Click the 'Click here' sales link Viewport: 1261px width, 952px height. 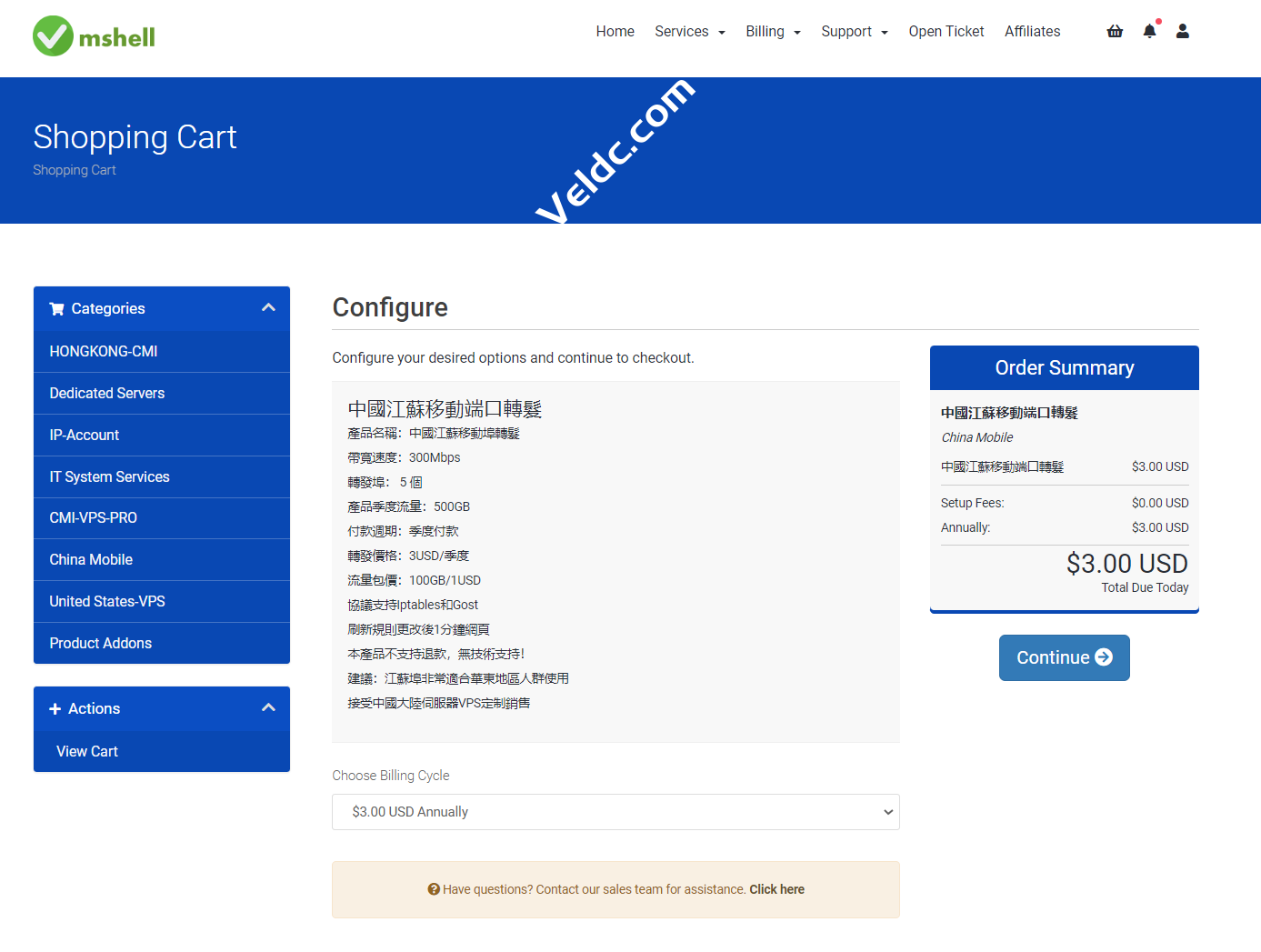click(x=776, y=889)
